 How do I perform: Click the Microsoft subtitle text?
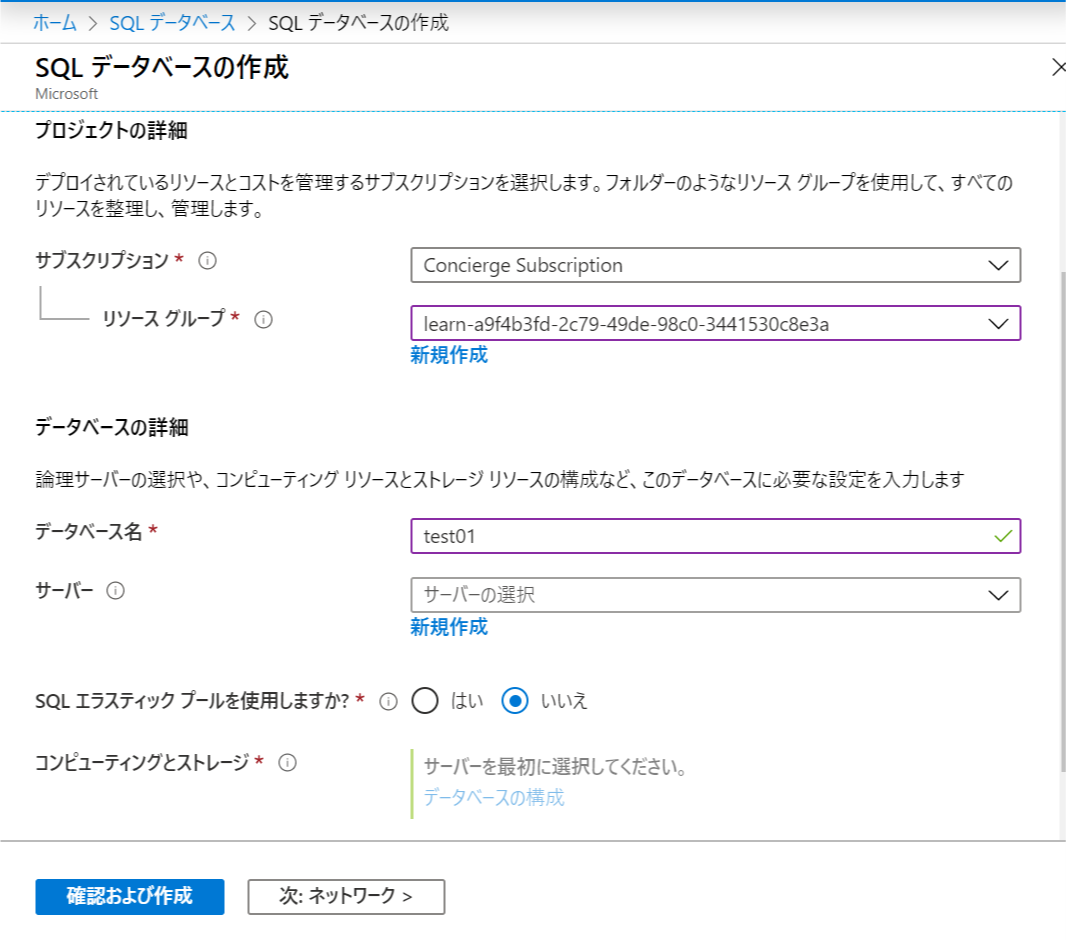click(x=67, y=94)
